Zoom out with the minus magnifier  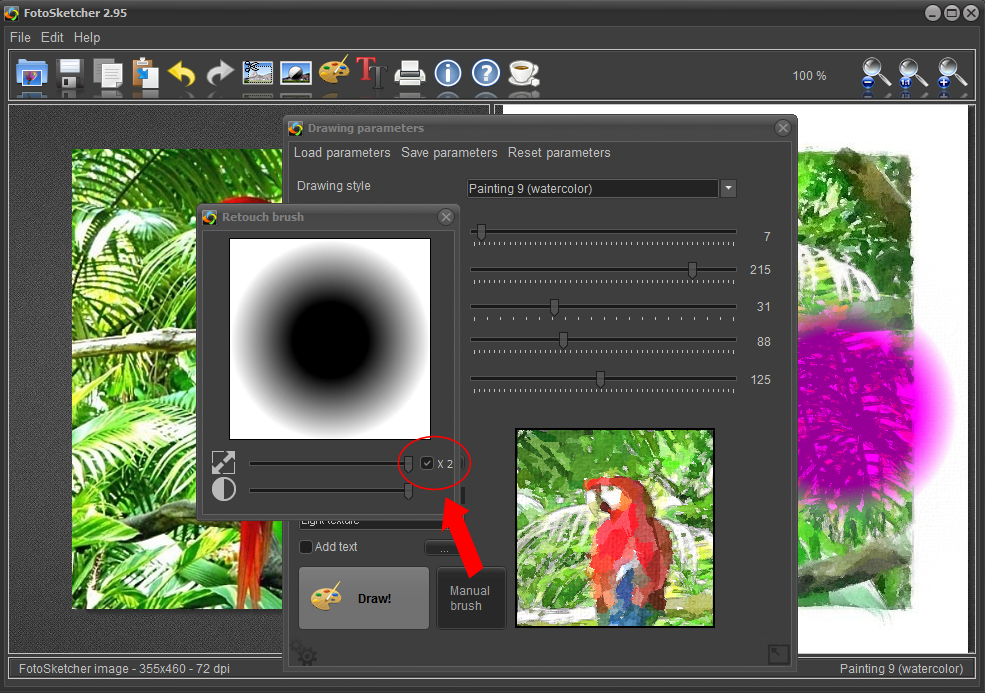click(875, 74)
